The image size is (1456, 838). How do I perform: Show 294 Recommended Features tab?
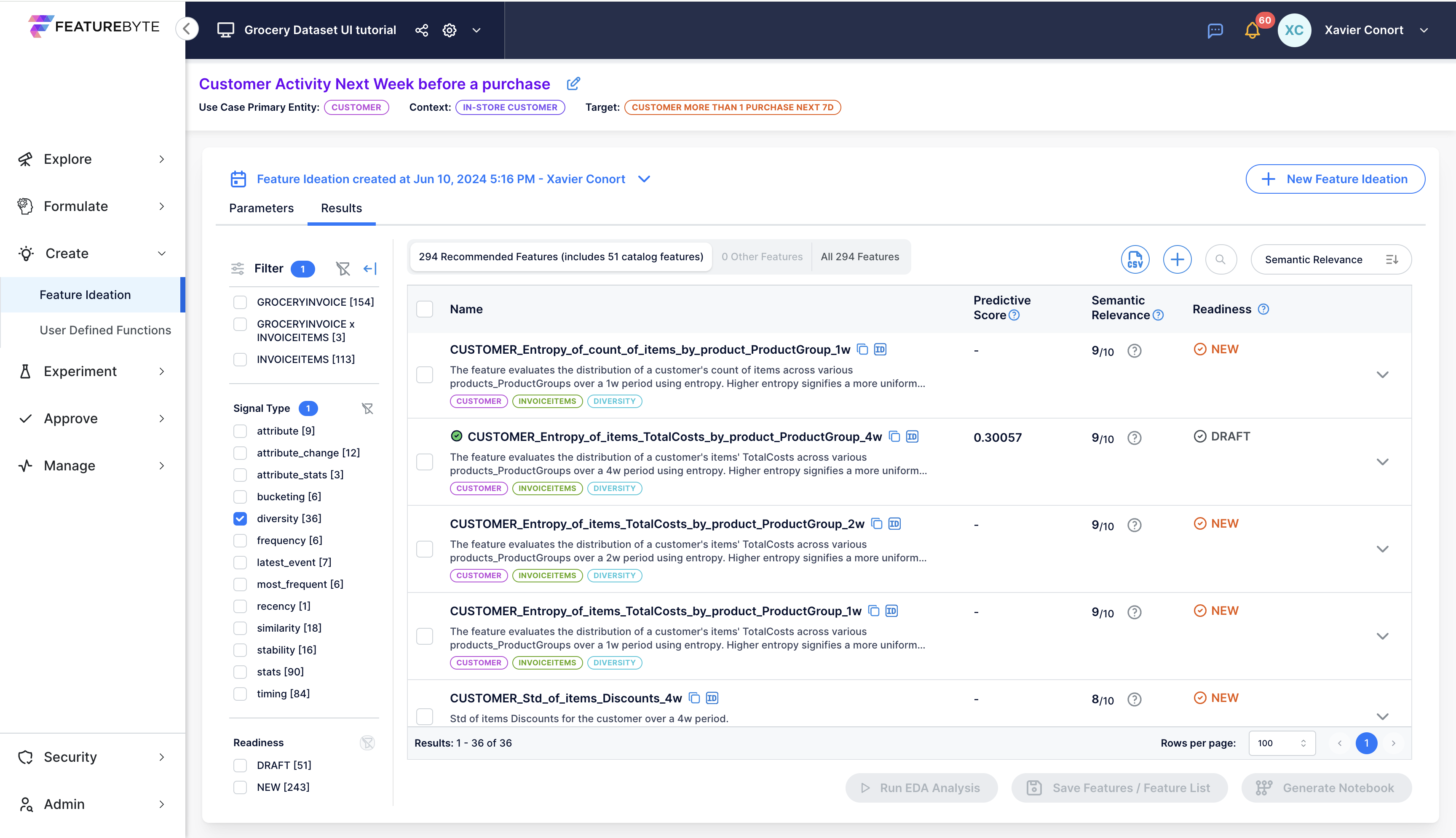tap(561, 257)
